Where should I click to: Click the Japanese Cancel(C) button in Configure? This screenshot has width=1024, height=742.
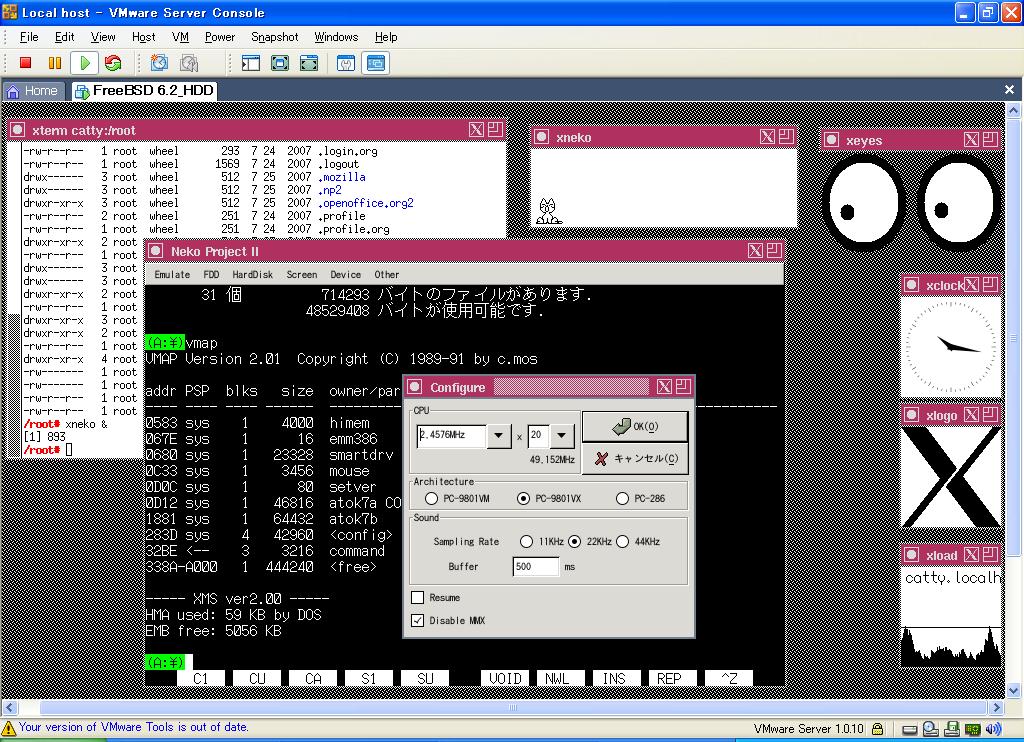click(635, 459)
